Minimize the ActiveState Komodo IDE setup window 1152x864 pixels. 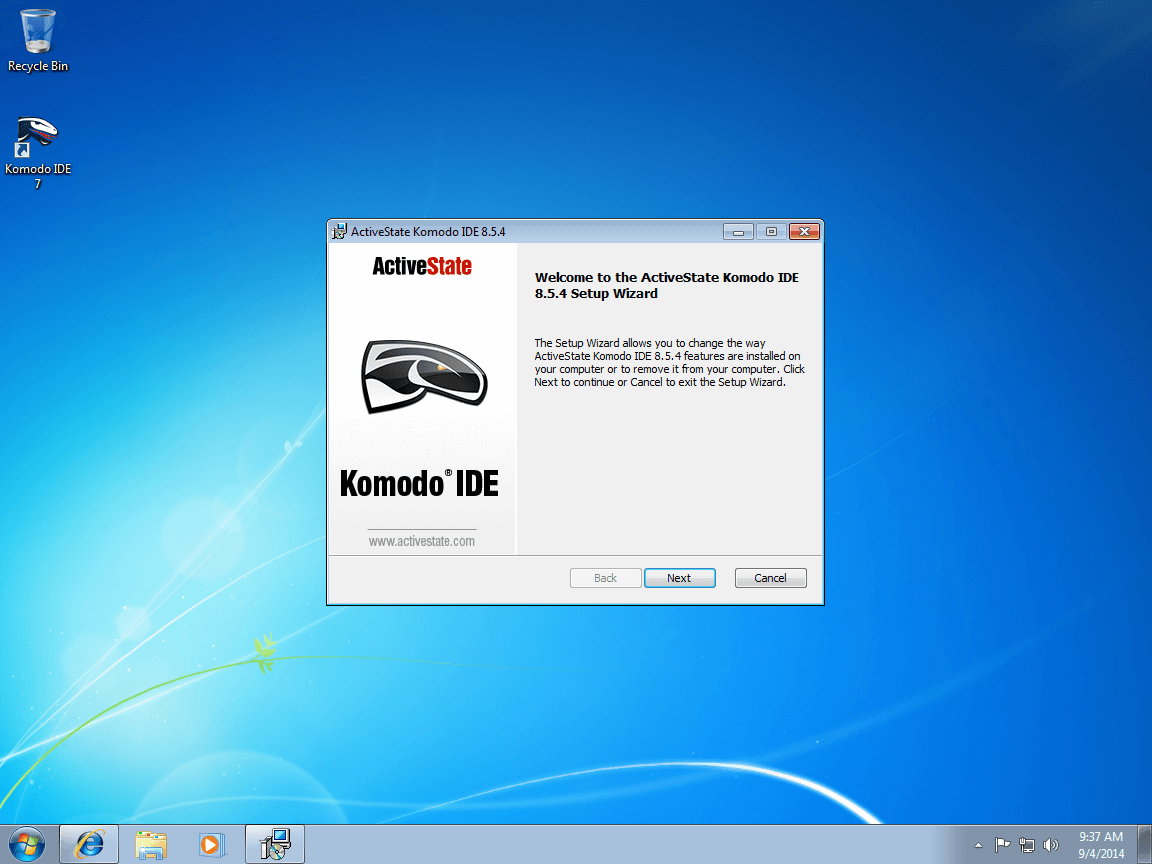click(x=738, y=231)
